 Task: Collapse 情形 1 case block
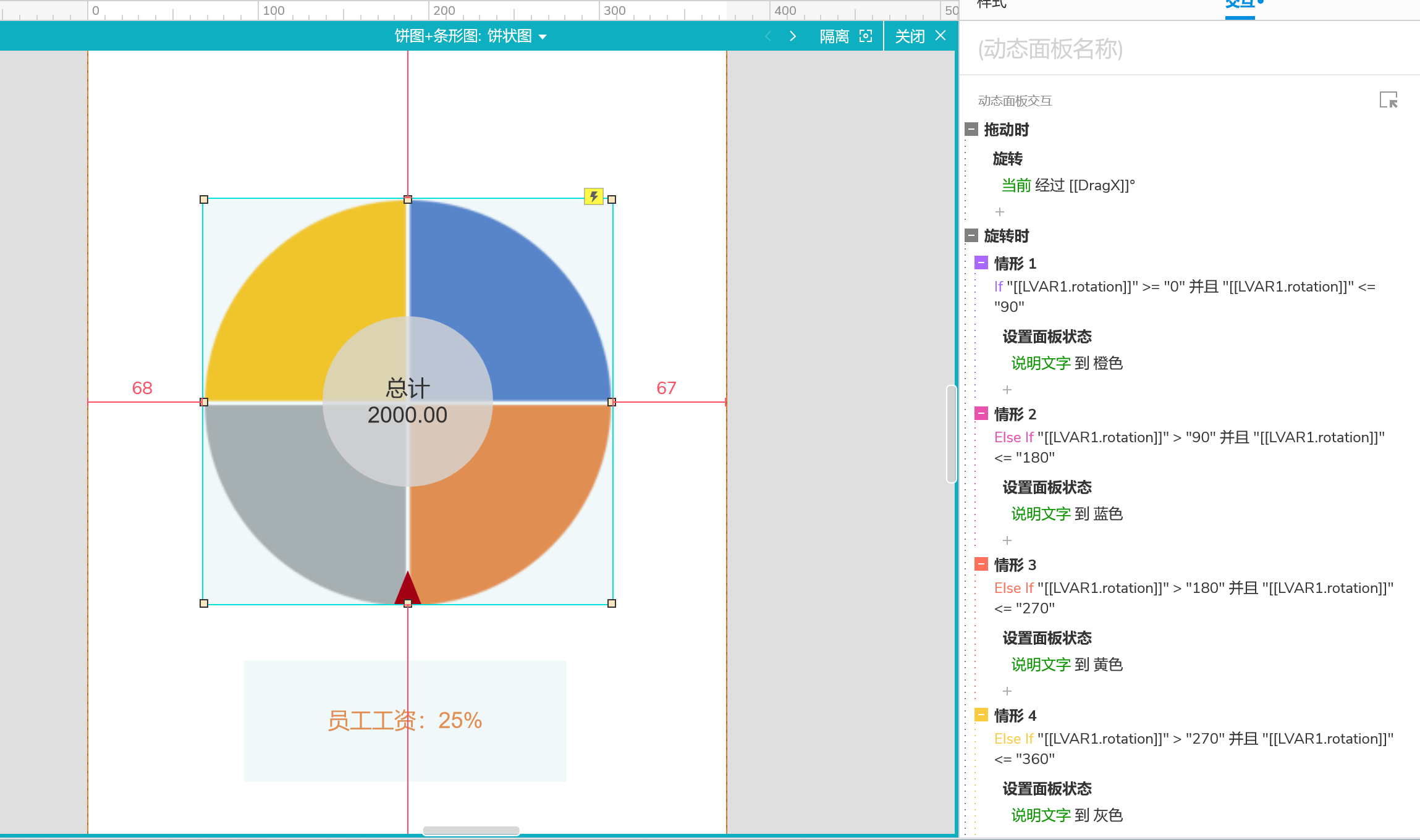[x=981, y=263]
